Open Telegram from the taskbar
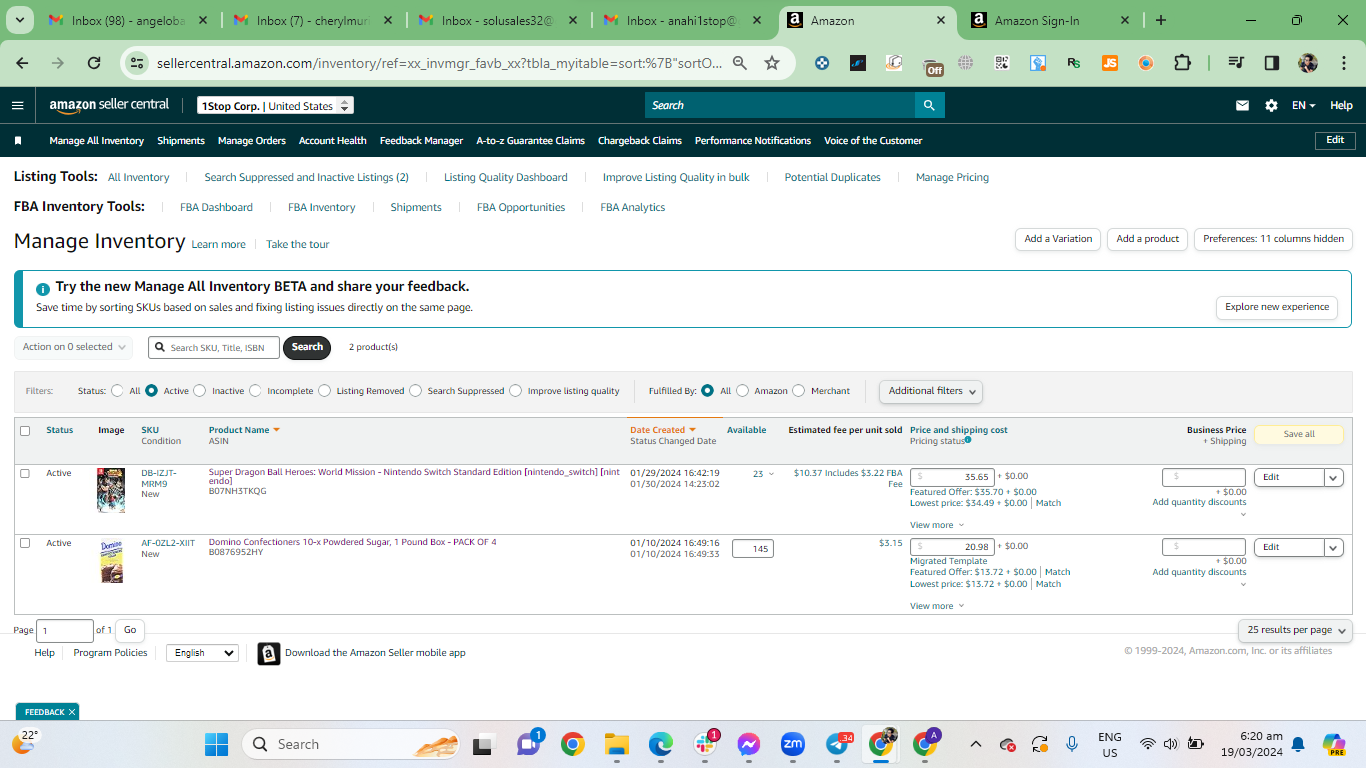This screenshot has height=768, width=1366. pos(837,744)
